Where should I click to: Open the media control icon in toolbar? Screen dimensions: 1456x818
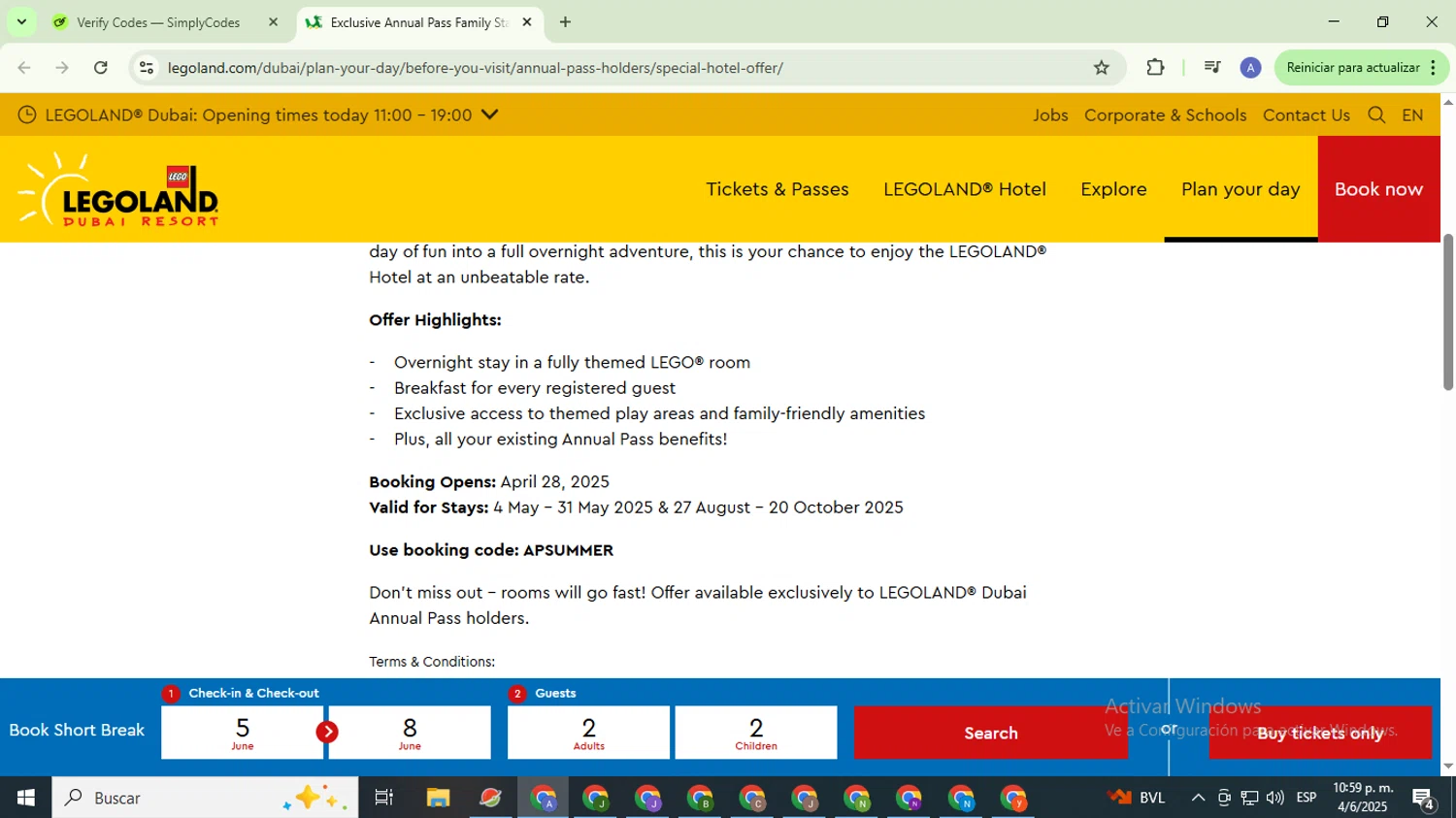[x=1211, y=68]
